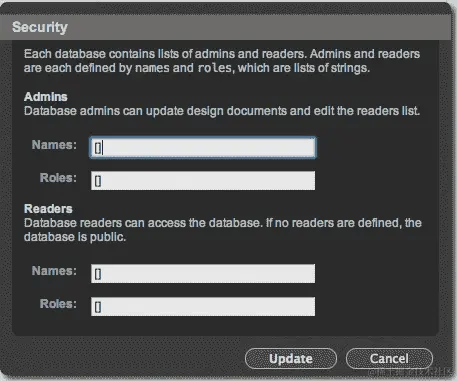Click the 'database is public.' text line

tap(75, 237)
